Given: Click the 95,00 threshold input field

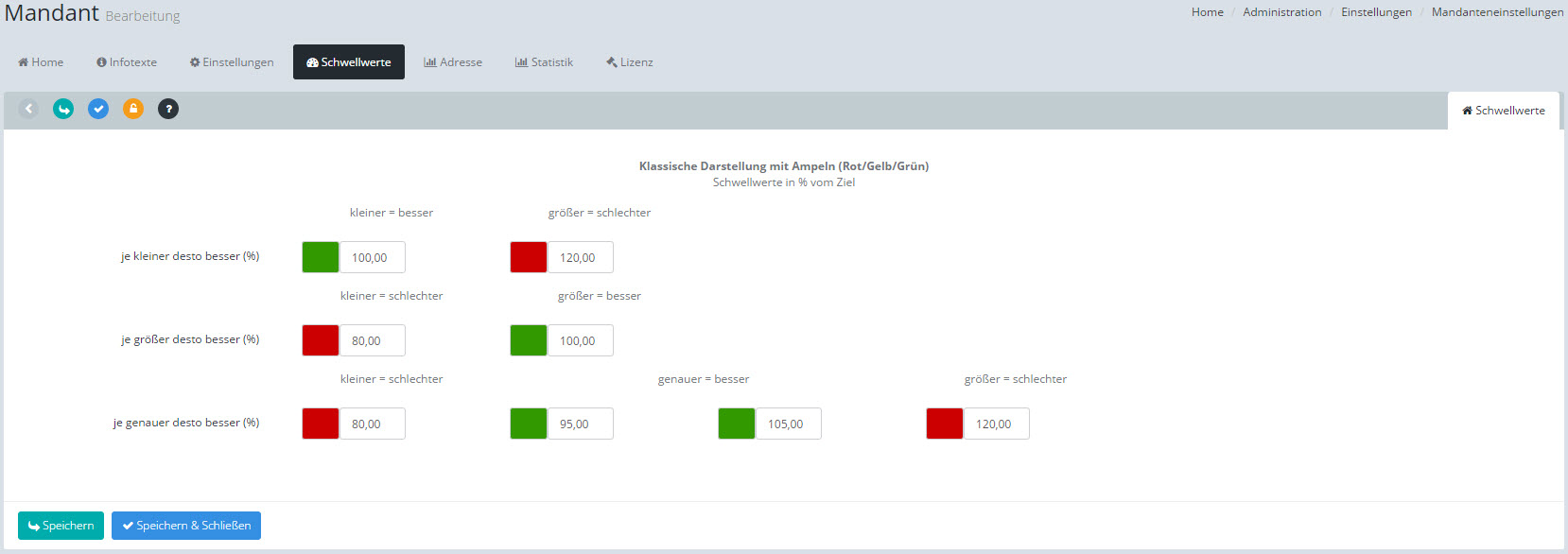Looking at the screenshot, I should pos(580,424).
